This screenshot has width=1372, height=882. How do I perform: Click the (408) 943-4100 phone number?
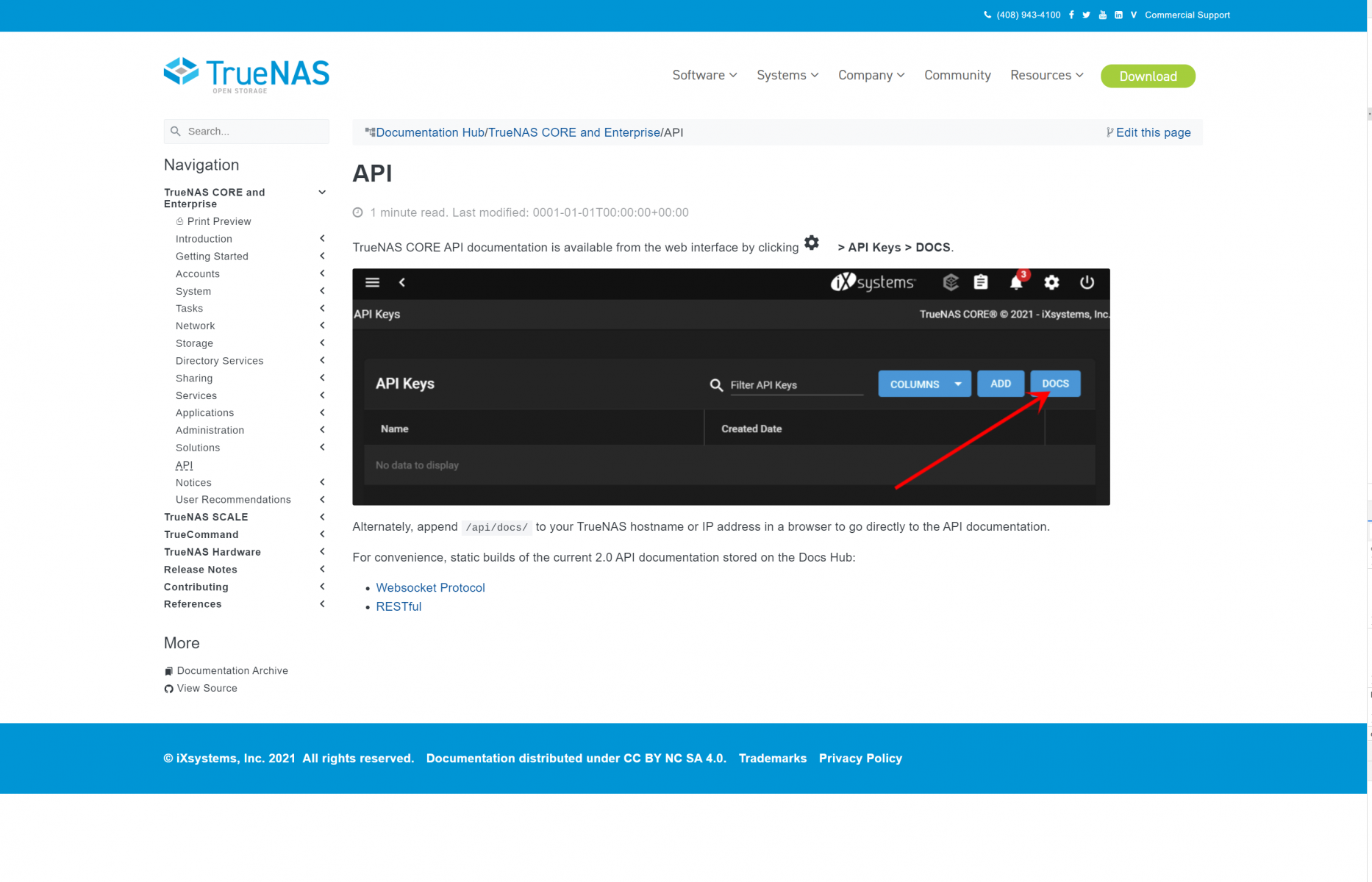(x=1028, y=15)
